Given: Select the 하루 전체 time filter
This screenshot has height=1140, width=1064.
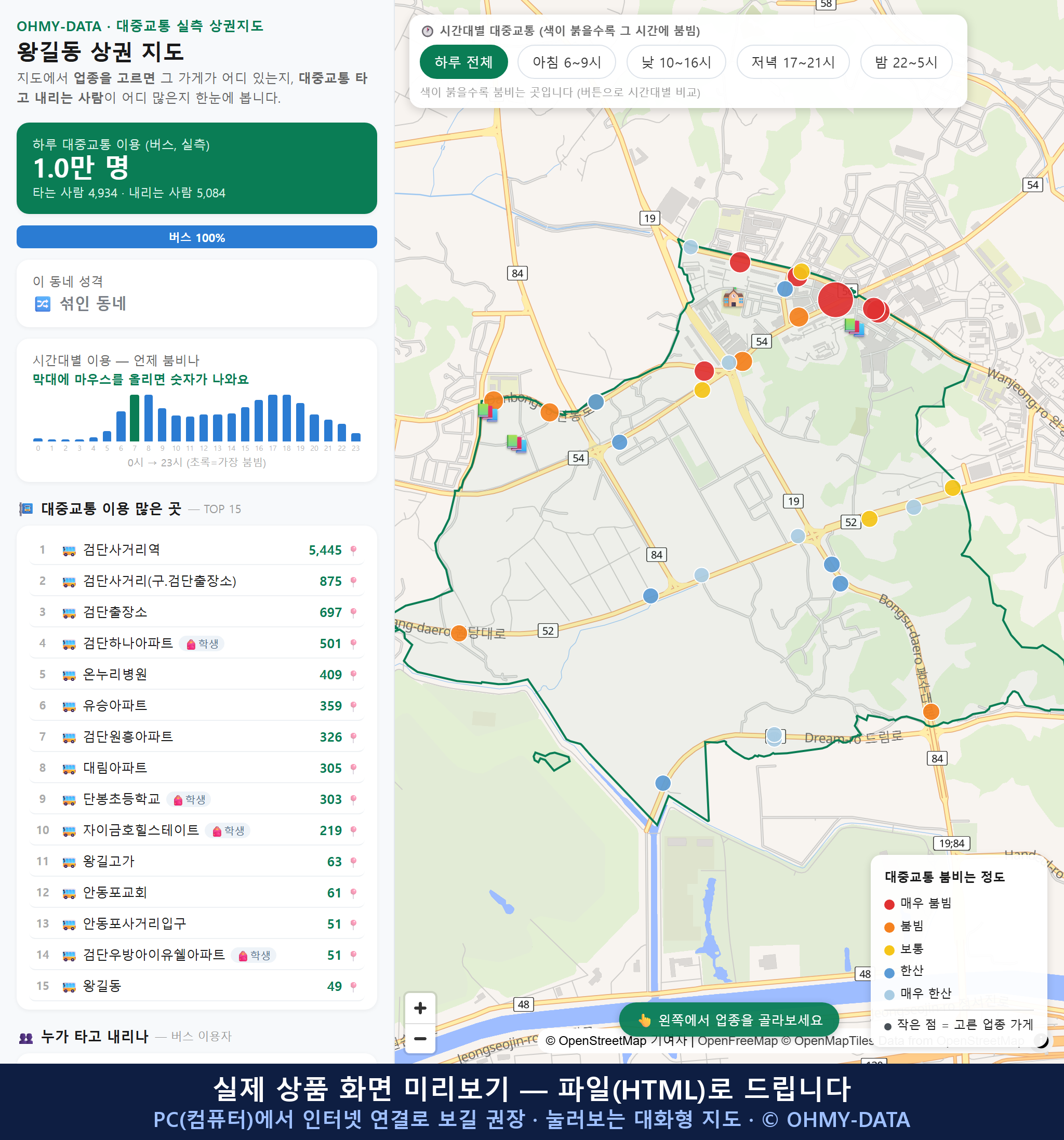Looking at the screenshot, I should pyautogui.click(x=463, y=62).
